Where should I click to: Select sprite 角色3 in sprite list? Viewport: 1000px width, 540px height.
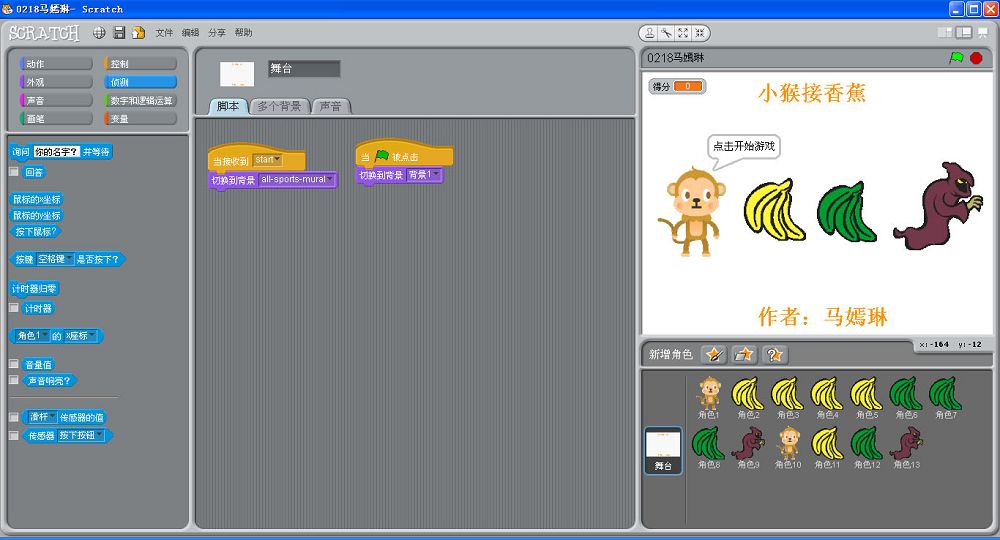tap(788, 397)
